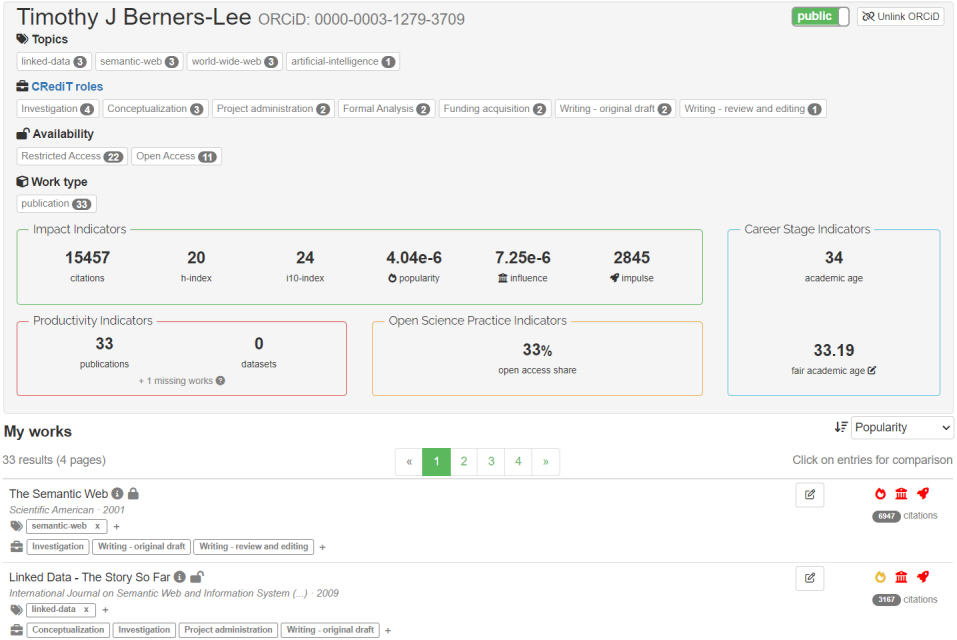Filter by Writing - original draft count 2
957x640 pixels.
(615, 109)
